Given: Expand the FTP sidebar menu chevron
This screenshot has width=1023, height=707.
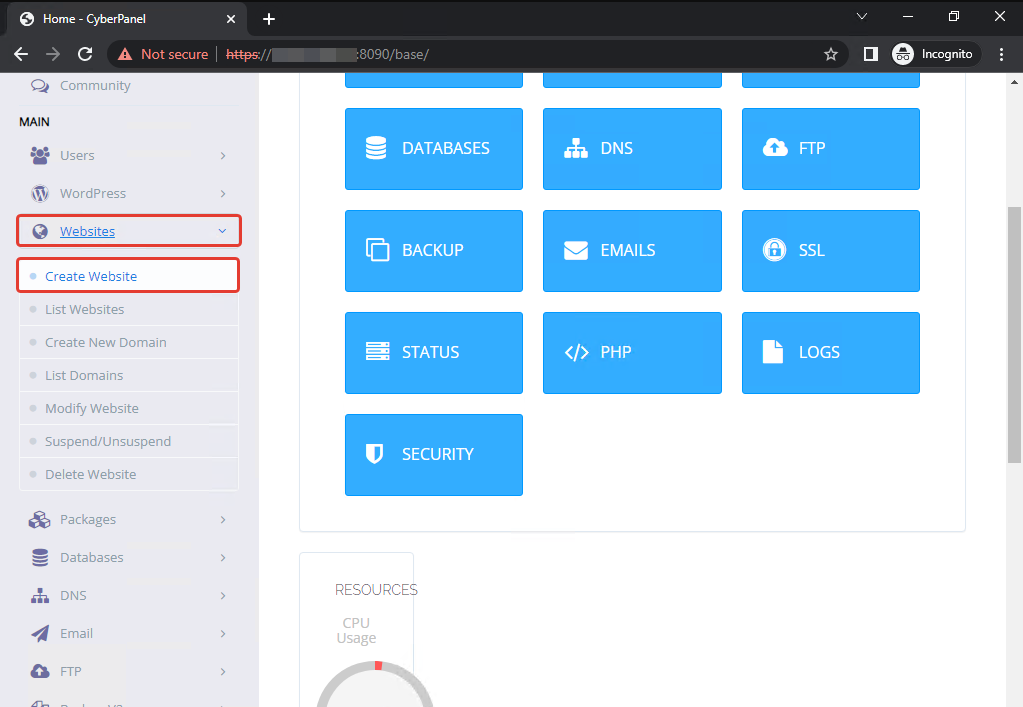Looking at the screenshot, I should click(x=223, y=671).
